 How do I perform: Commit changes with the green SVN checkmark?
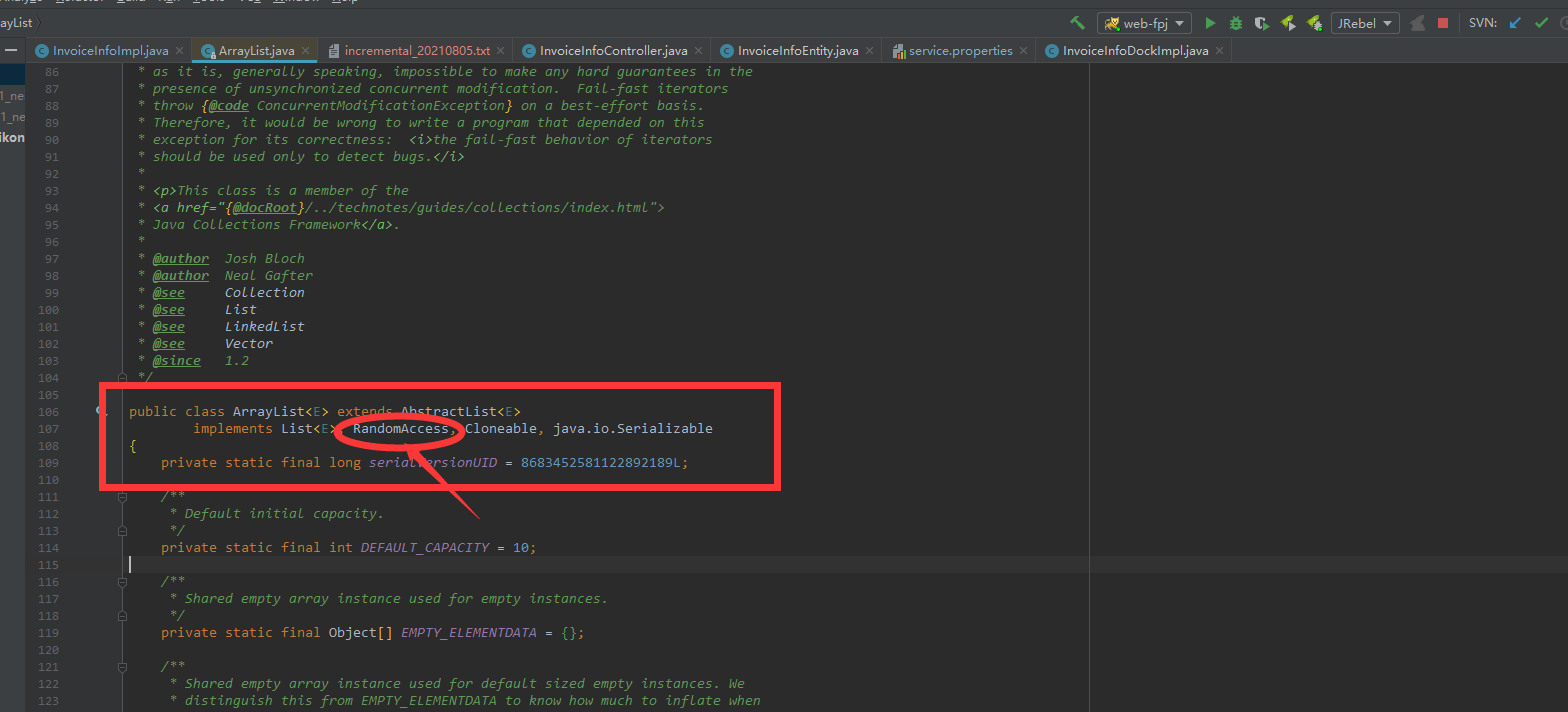[x=1542, y=23]
